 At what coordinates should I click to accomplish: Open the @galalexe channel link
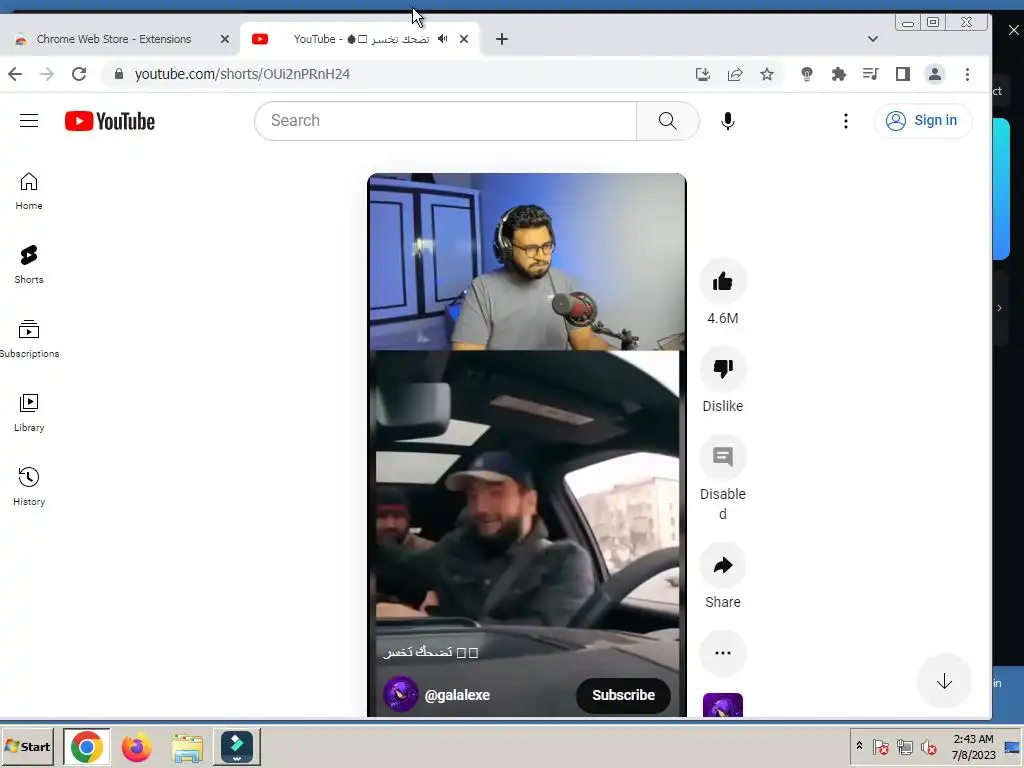(x=457, y=695)
